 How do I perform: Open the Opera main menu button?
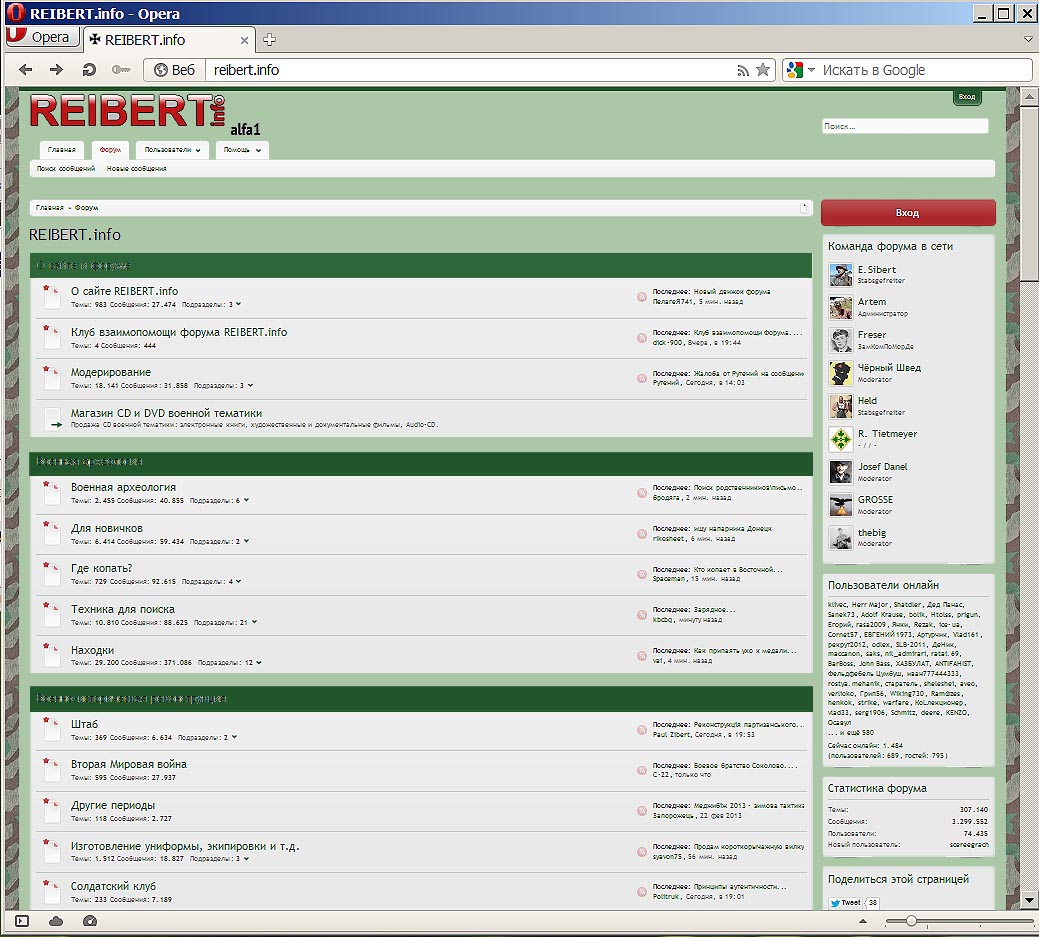[x=41, y=36]
